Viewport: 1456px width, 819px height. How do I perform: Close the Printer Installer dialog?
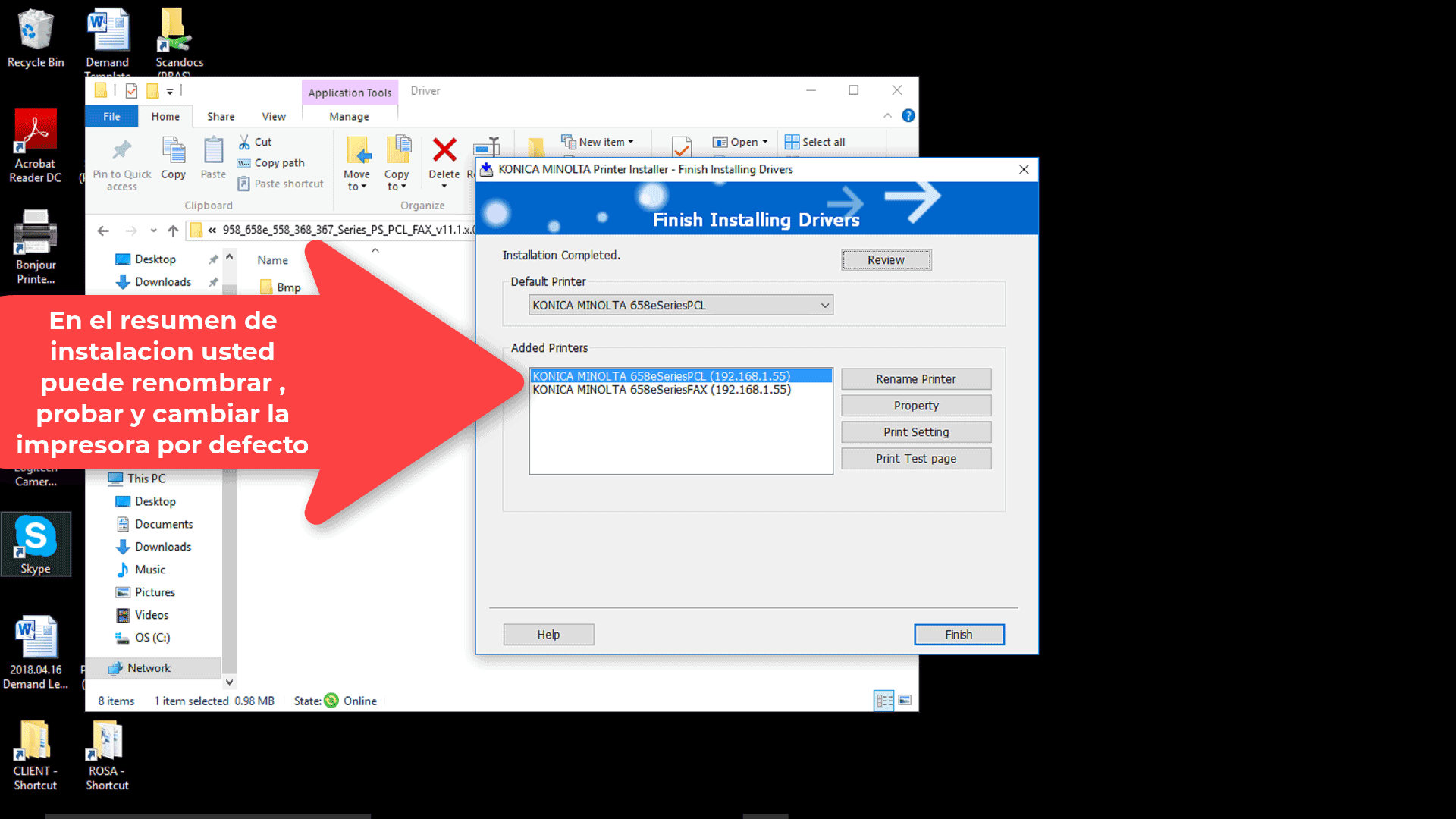point(1024,170)
